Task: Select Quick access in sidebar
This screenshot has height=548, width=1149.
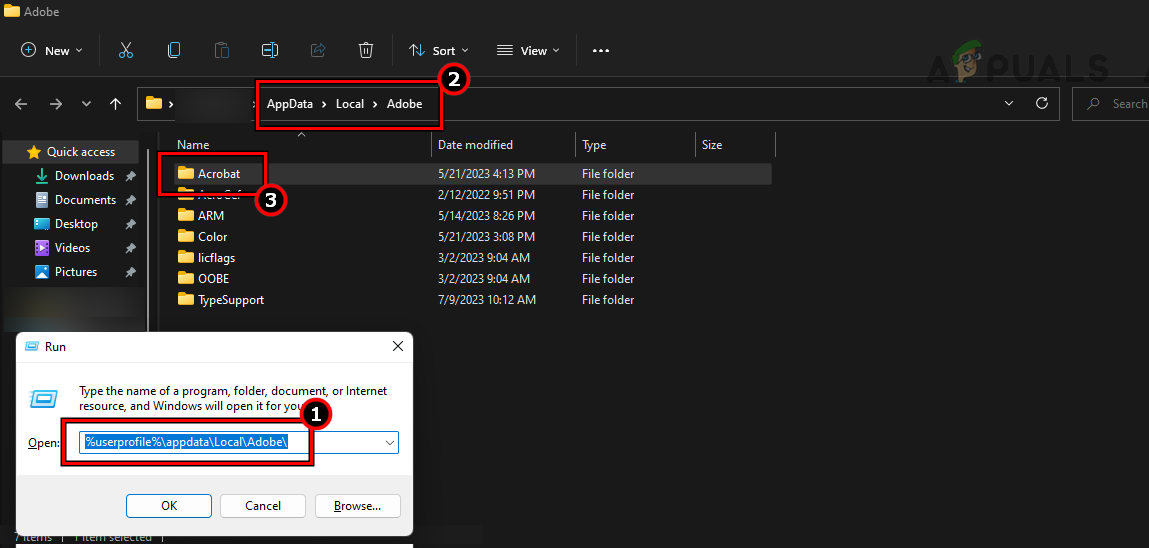Action: 70,152
